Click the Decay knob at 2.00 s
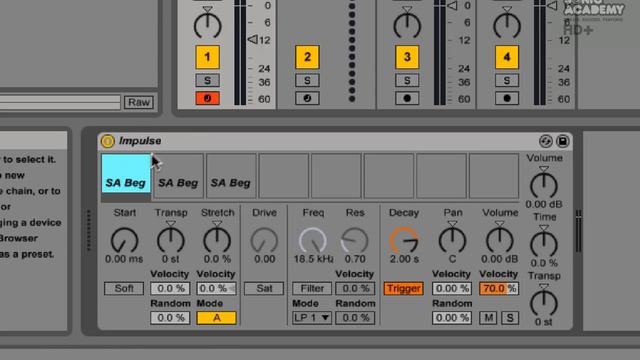 [x=404, y=240]
